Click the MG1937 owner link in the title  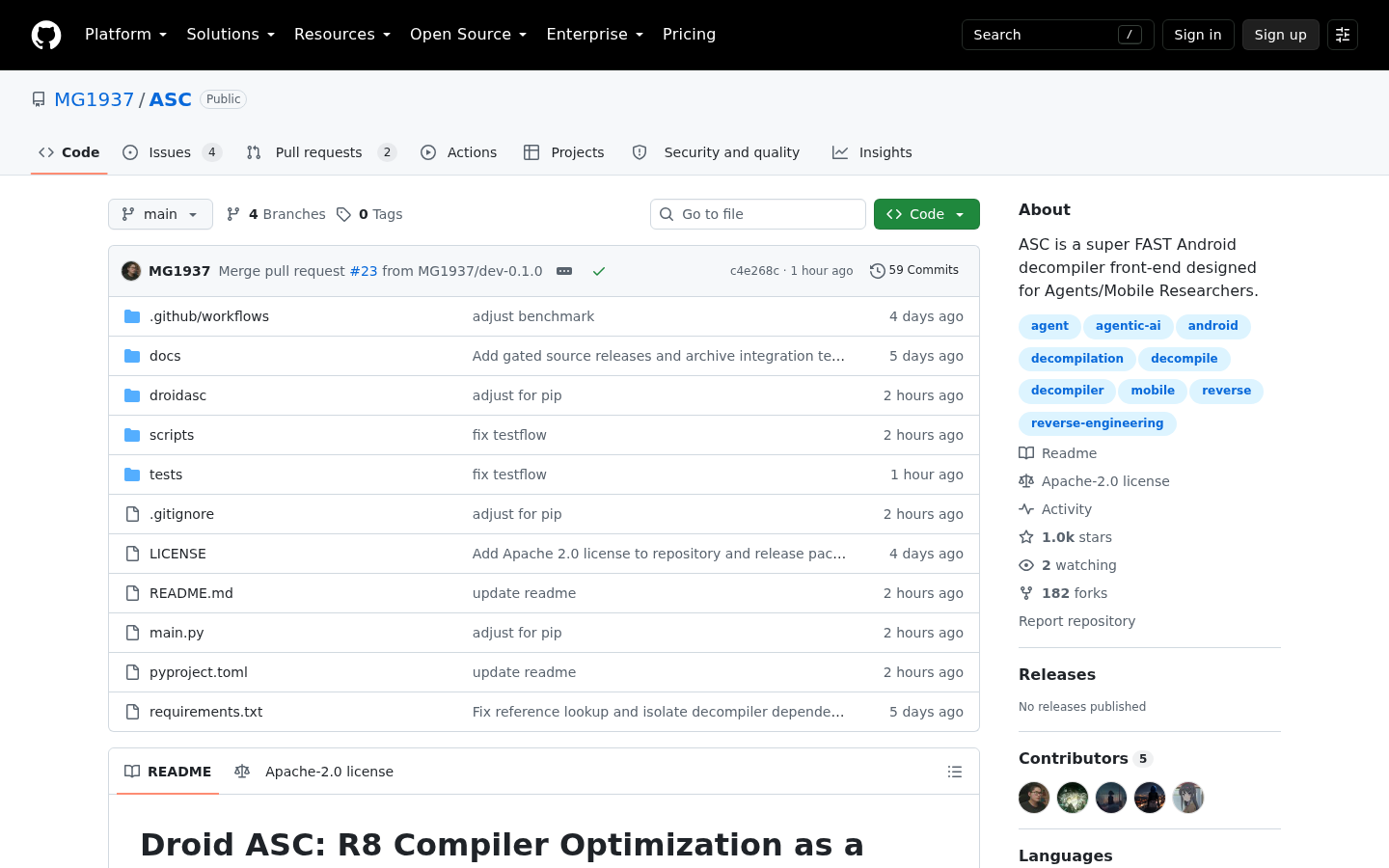pyautogui.click(x=95, y=99)
